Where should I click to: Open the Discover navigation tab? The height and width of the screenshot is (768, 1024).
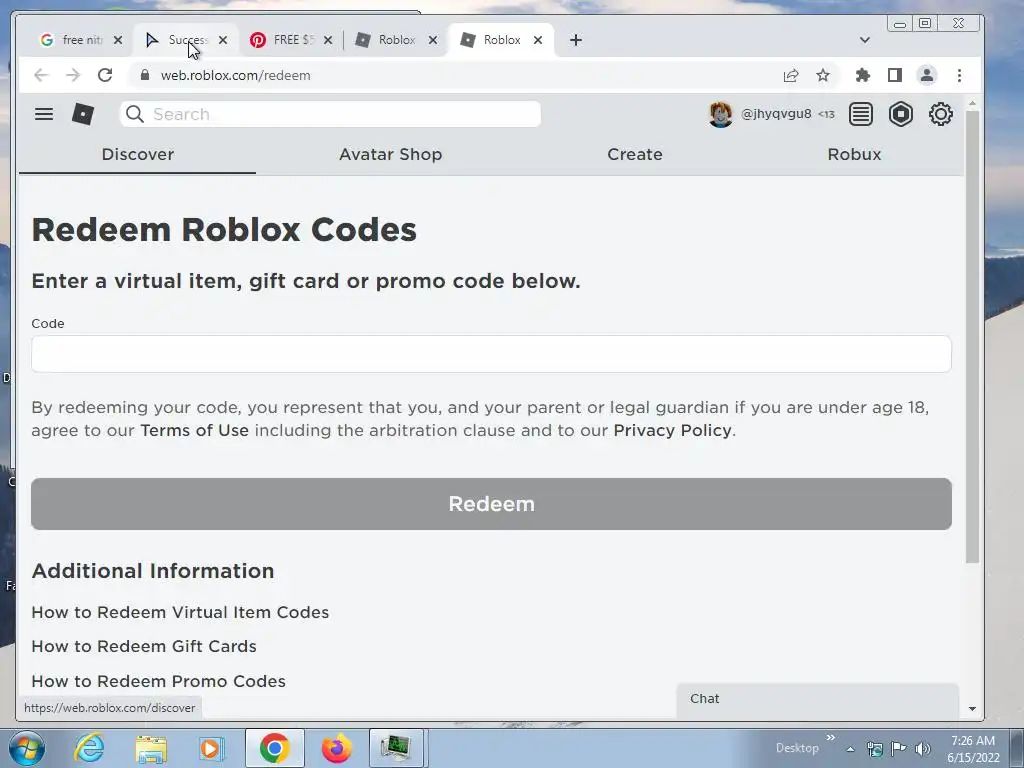(138, 154)
